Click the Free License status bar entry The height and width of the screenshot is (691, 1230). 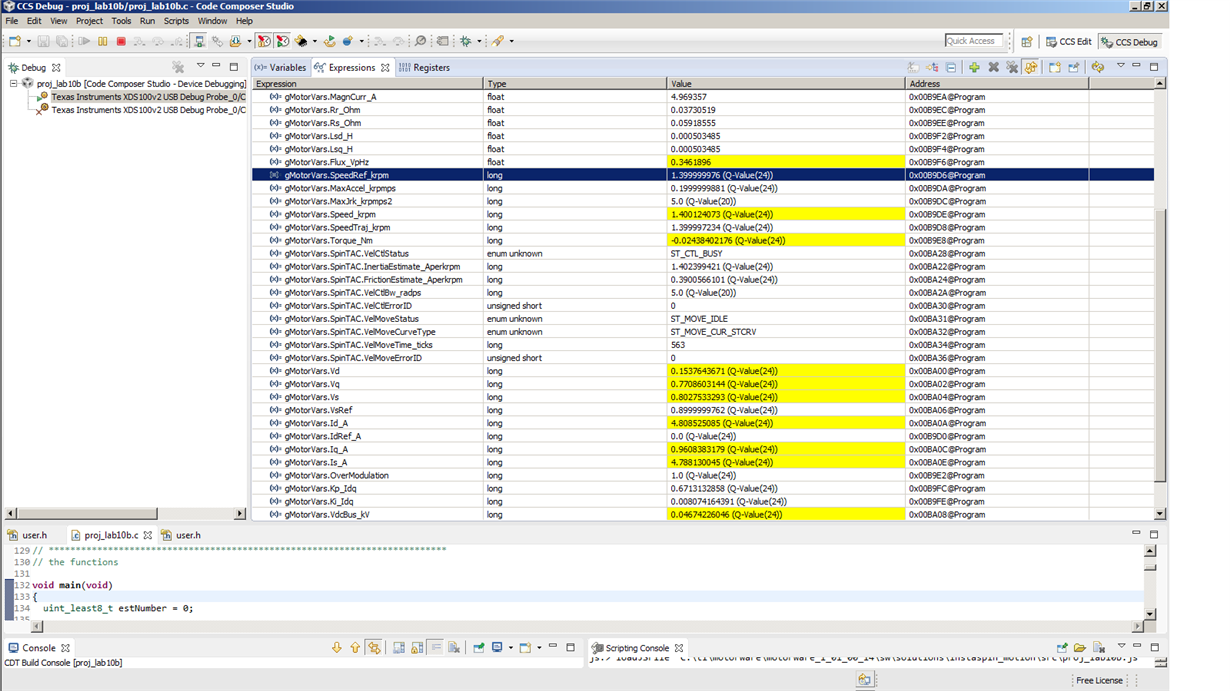coord(1099,680)
